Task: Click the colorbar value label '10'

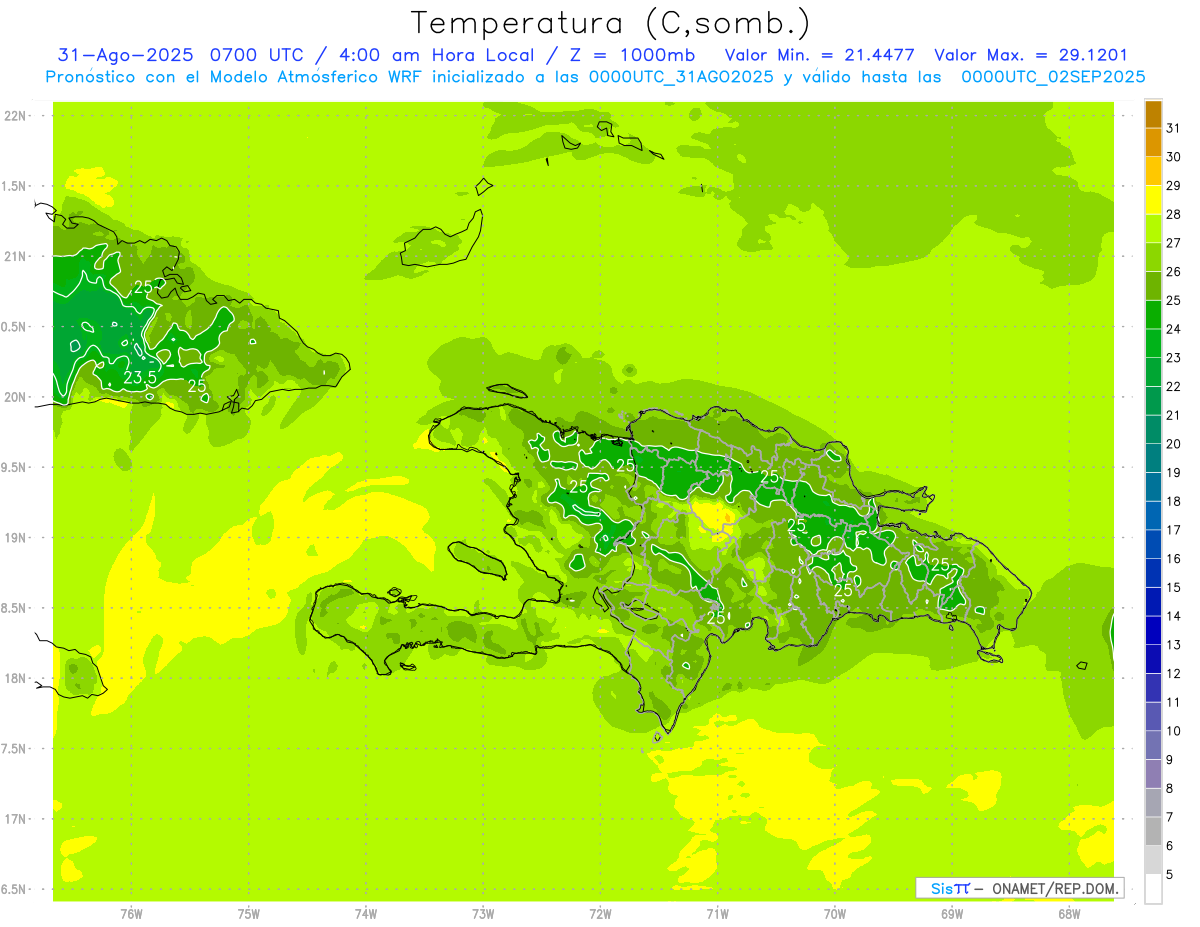Action: (1174, 731)
